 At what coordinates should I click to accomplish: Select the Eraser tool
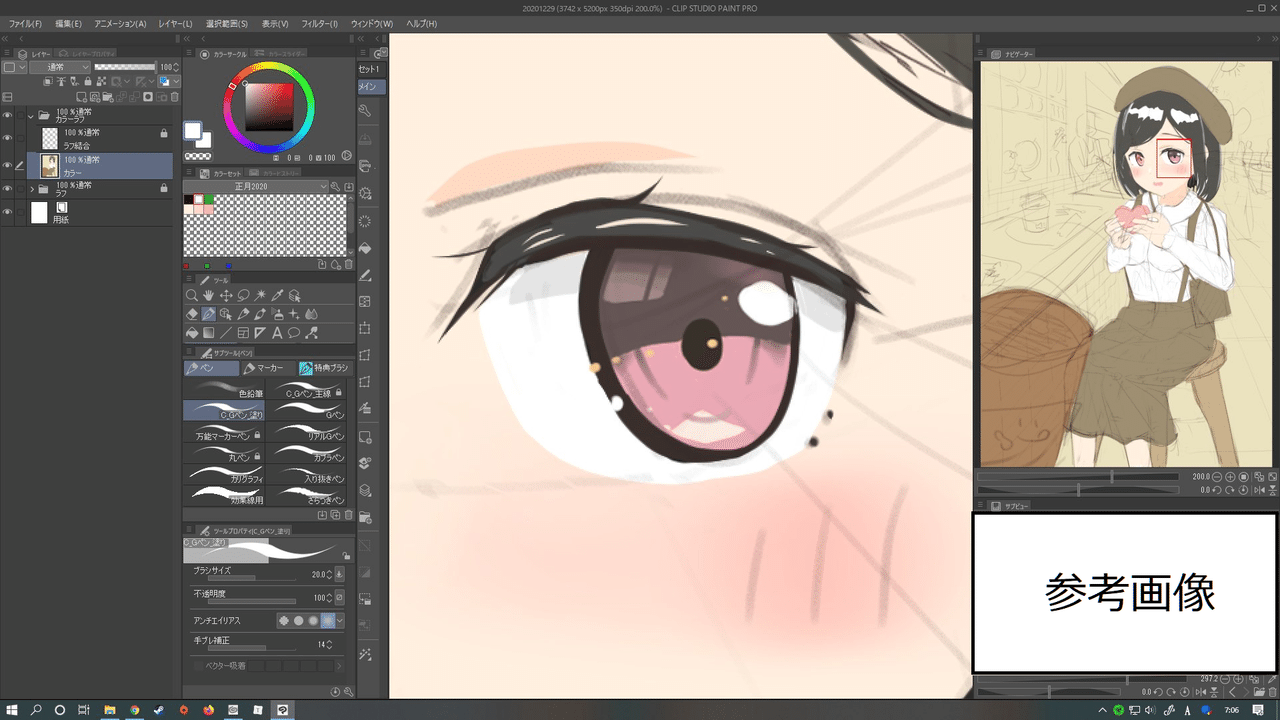tap(192, 314)
